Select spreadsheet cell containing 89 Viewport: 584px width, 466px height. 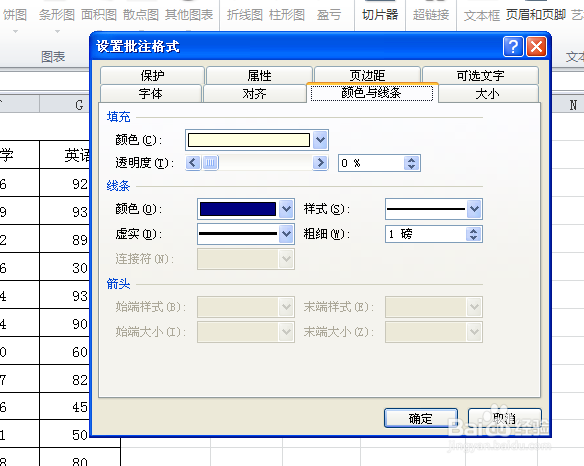click(x=64, y=239)
